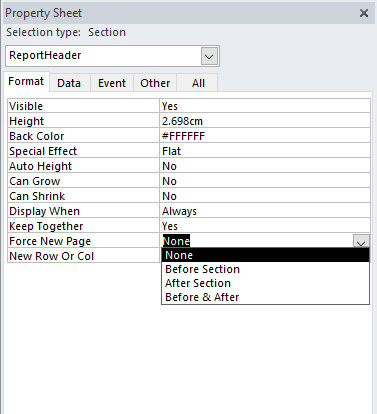
Task: Collapse the Force New Page dropdown arrow
Action: pyautogui.click(x=361, y=241)
